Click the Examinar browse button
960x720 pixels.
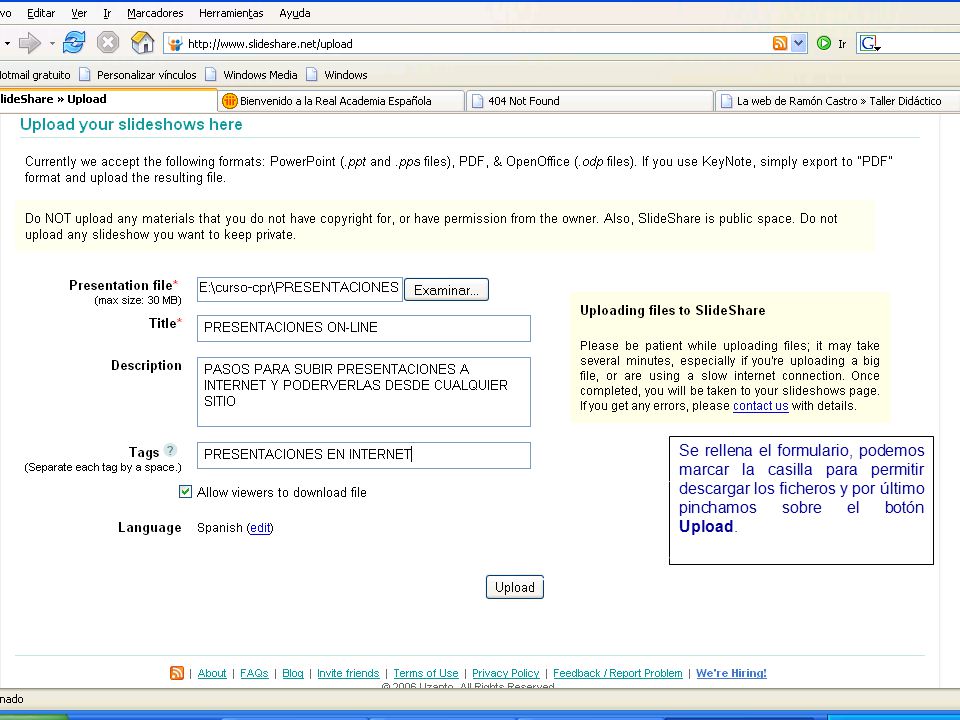[446, 290]
